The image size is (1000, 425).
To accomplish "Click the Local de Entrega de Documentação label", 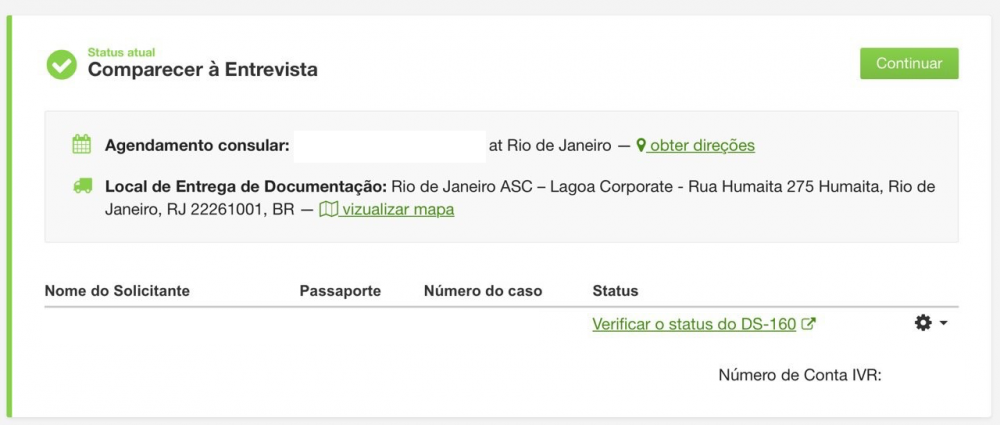I will [246, 188].
